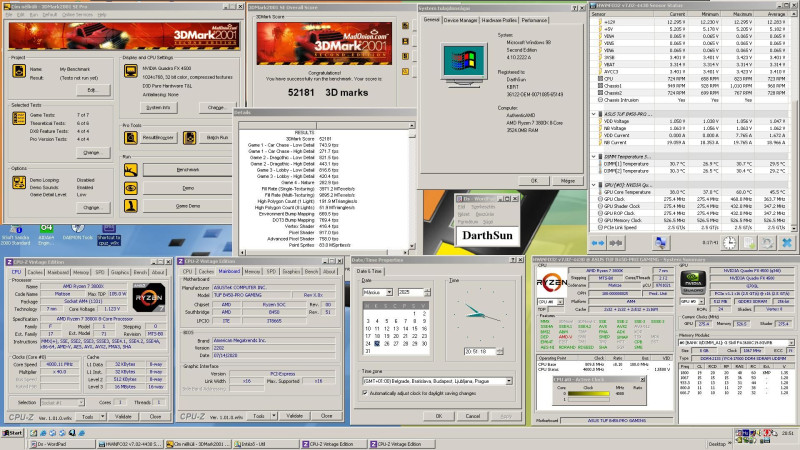This screenshot has width=800, height=450.
Task: Switch to Caches tab in left CPU-Z
Action: coord(35,272)
